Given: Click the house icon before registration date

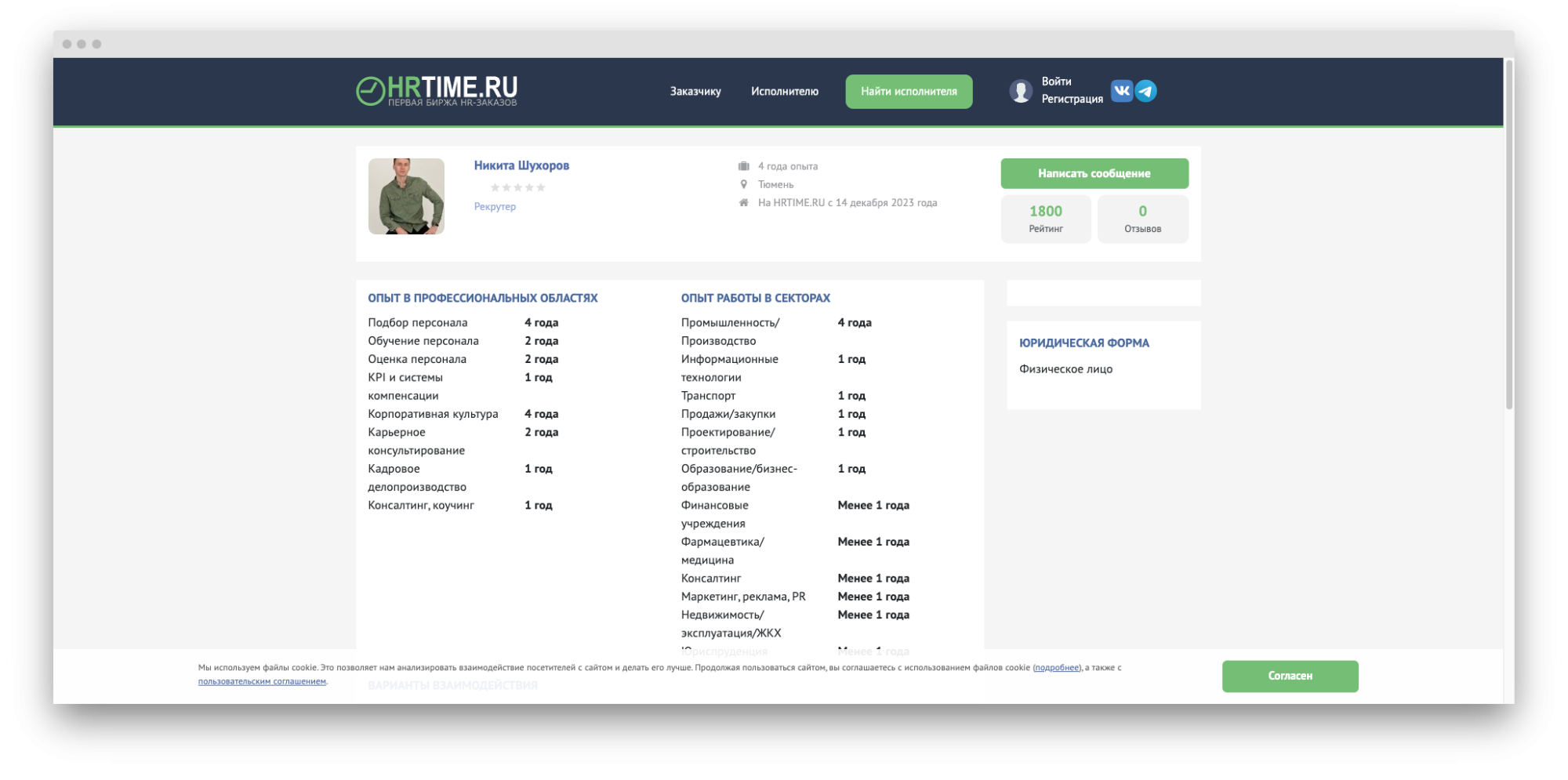Looking at the screenshot, I should coord(744,203).
